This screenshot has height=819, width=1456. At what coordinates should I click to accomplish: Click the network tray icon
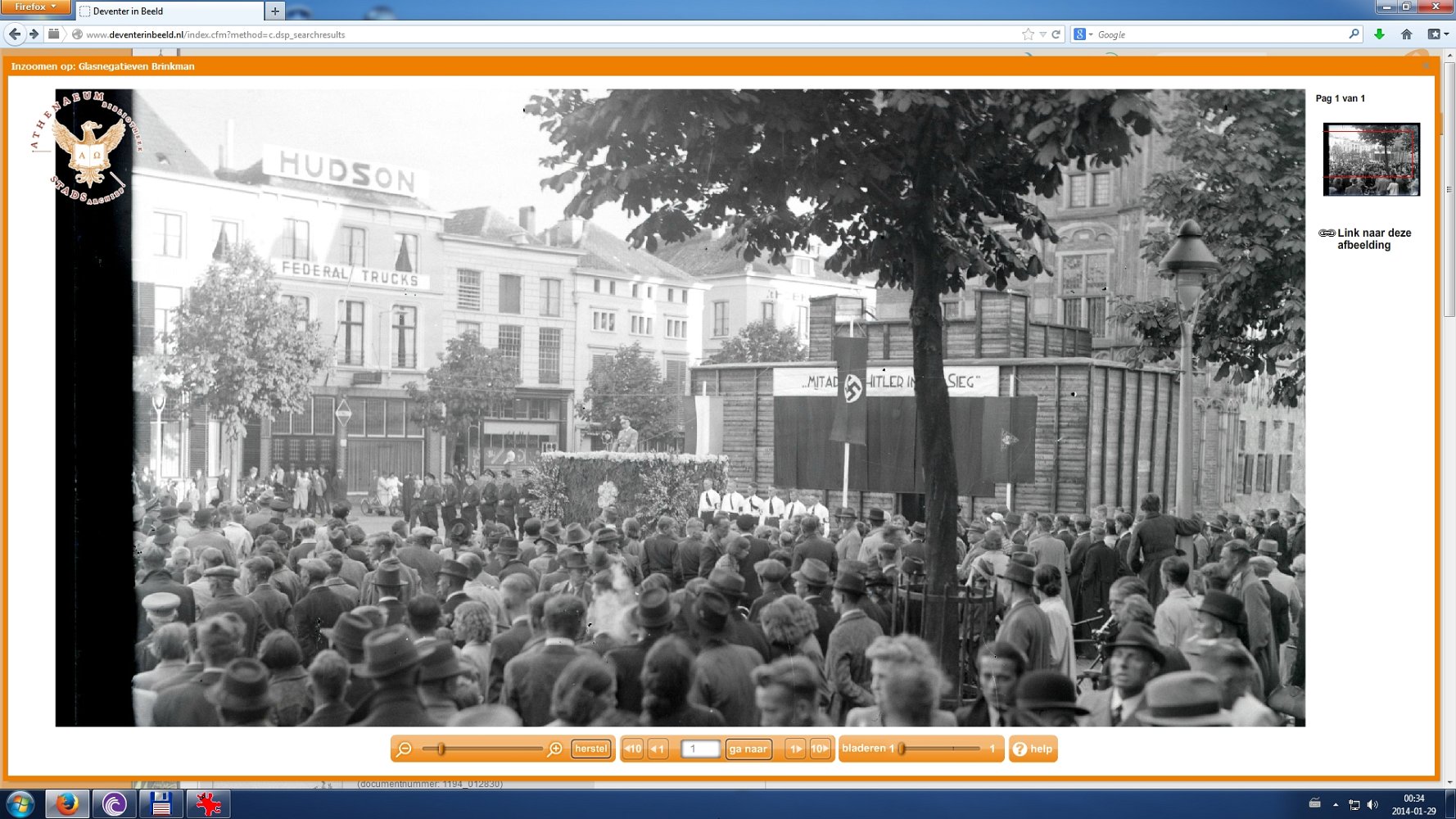click(1354, 804)
